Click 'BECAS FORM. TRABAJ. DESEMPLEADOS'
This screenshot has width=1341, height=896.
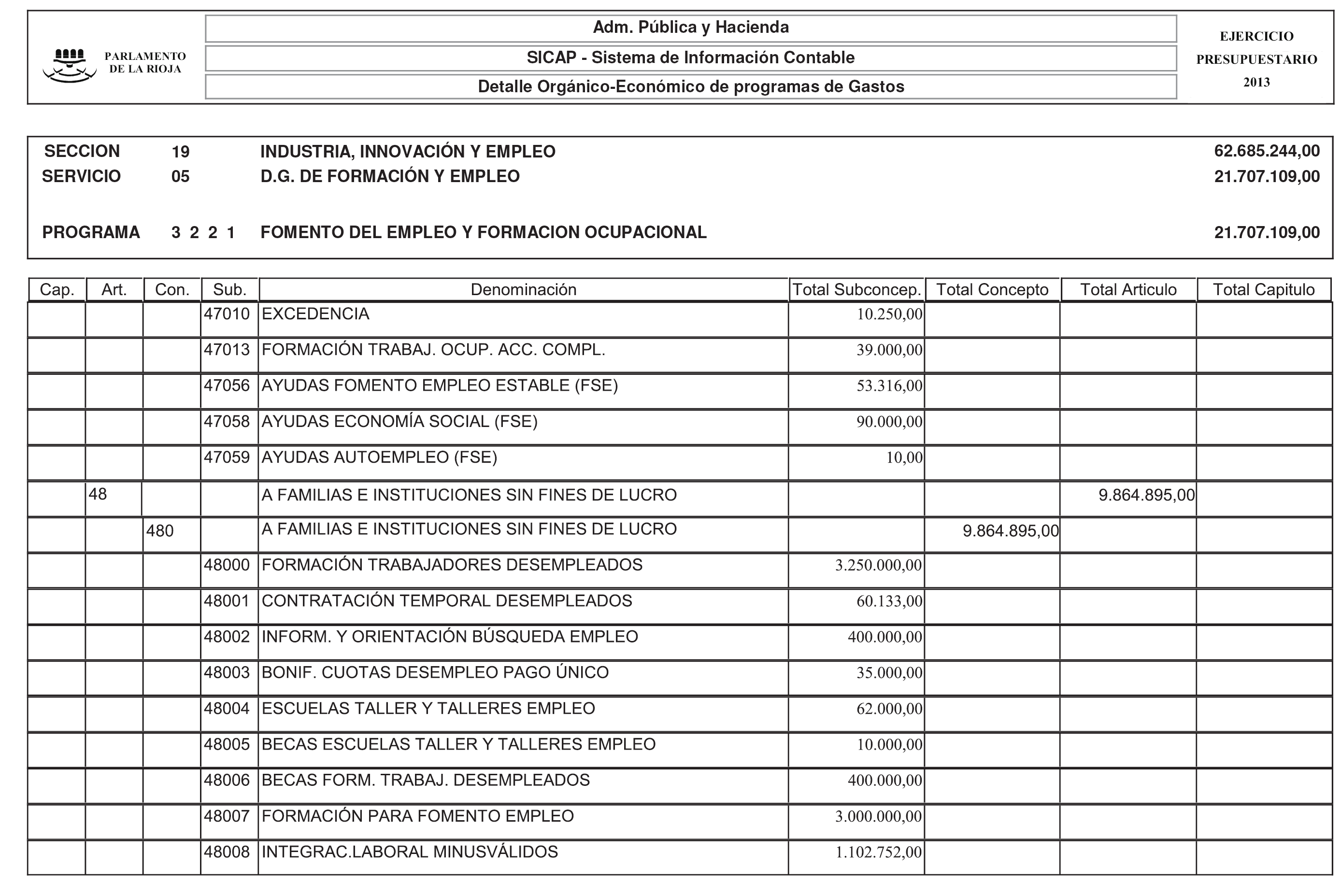pos(426,781)
